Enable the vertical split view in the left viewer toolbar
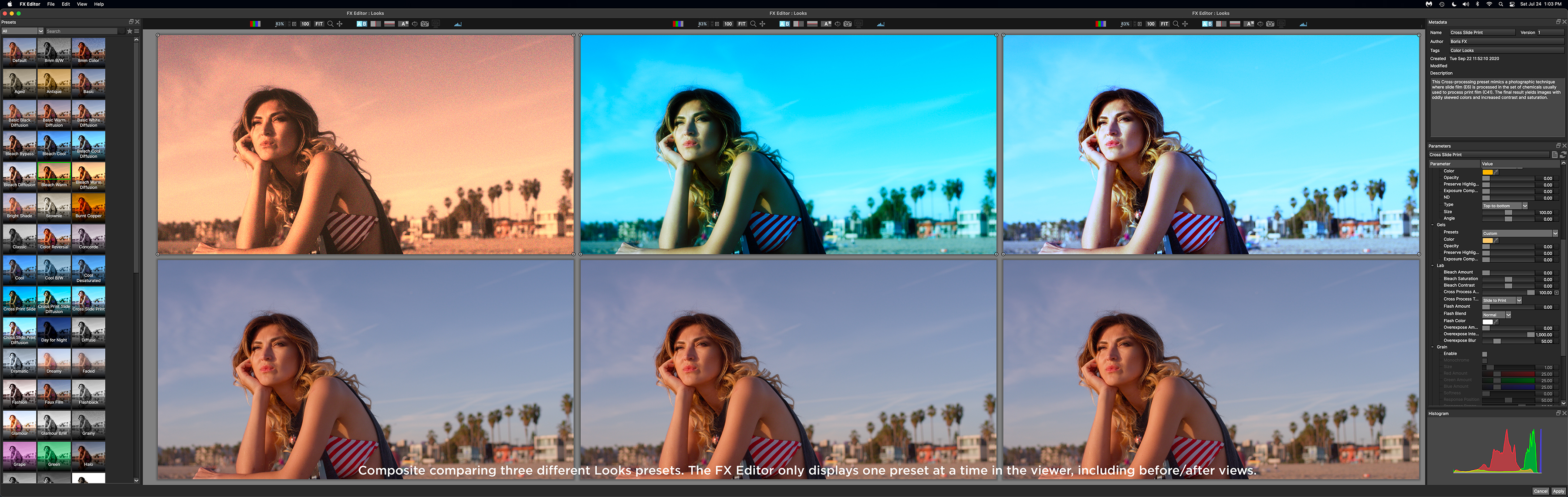1568x497 pixels. [x=375, y=24]
